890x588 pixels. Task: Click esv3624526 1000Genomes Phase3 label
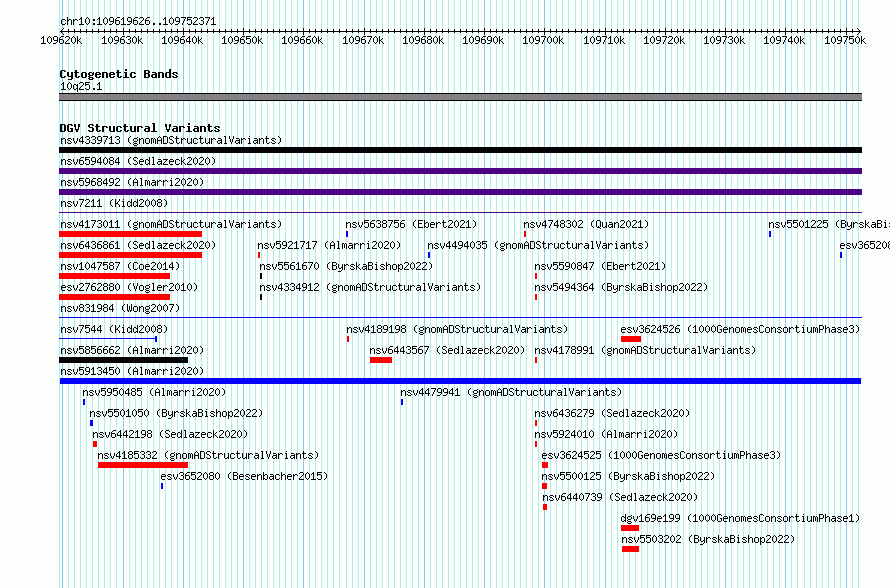(x=740, y=329)
